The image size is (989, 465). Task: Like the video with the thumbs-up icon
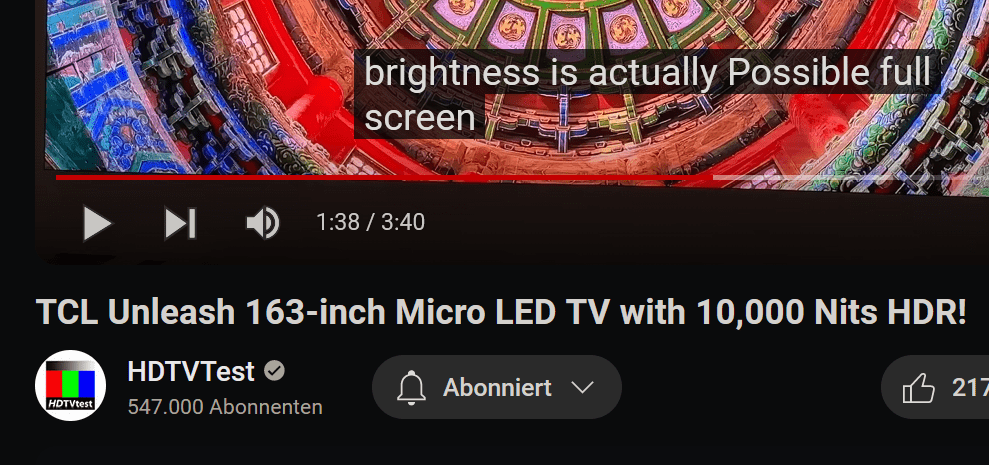(918, 387)
